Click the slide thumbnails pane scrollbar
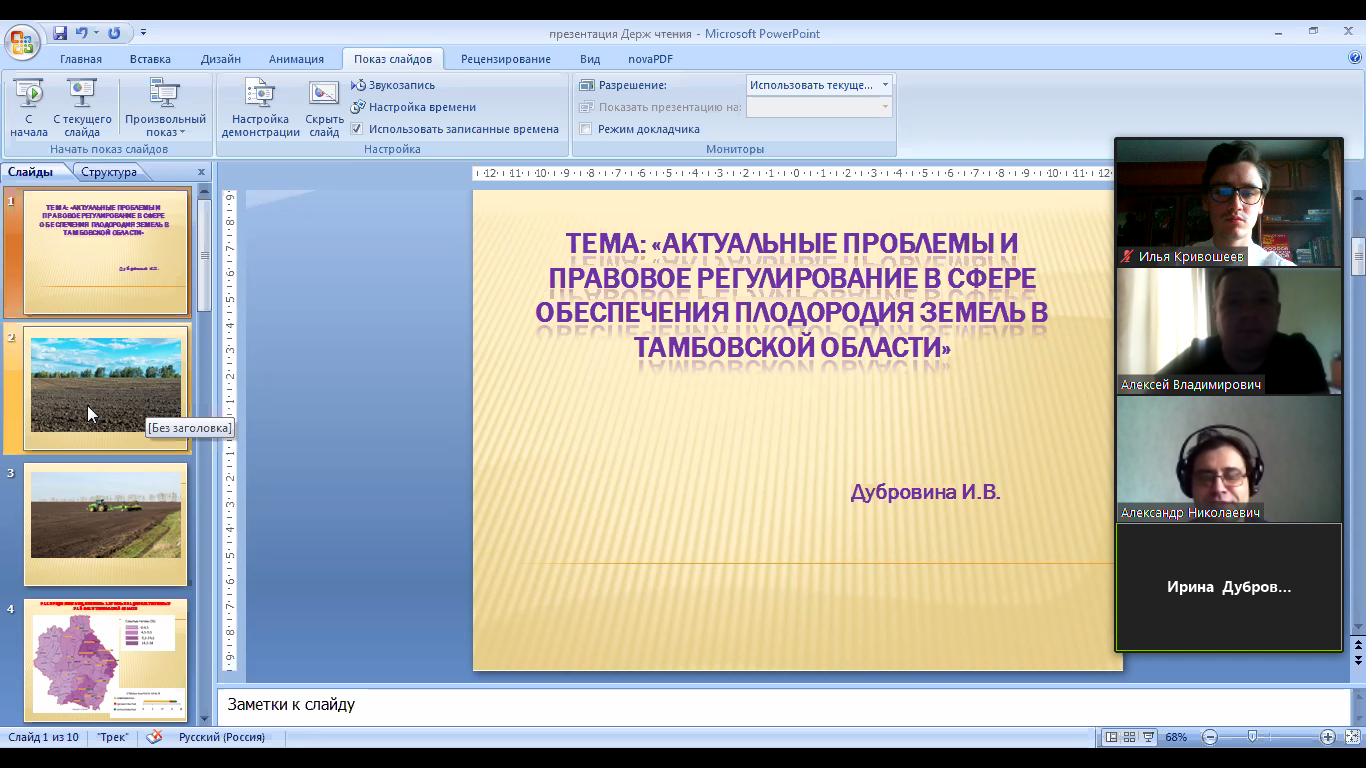The width and height of the screenshot is (1366, 768). [x=204, y=255]
